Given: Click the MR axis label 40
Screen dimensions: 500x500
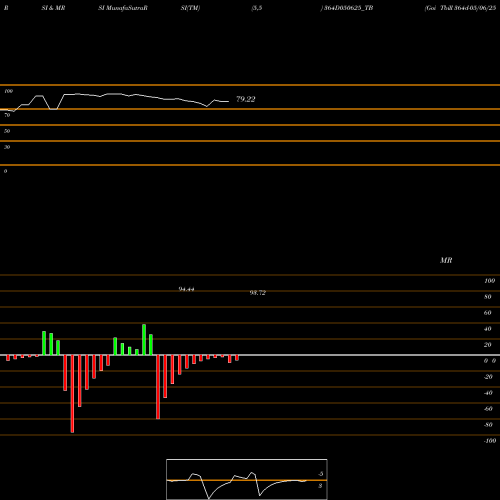Looking at the screenshot, I should (488, 329).
